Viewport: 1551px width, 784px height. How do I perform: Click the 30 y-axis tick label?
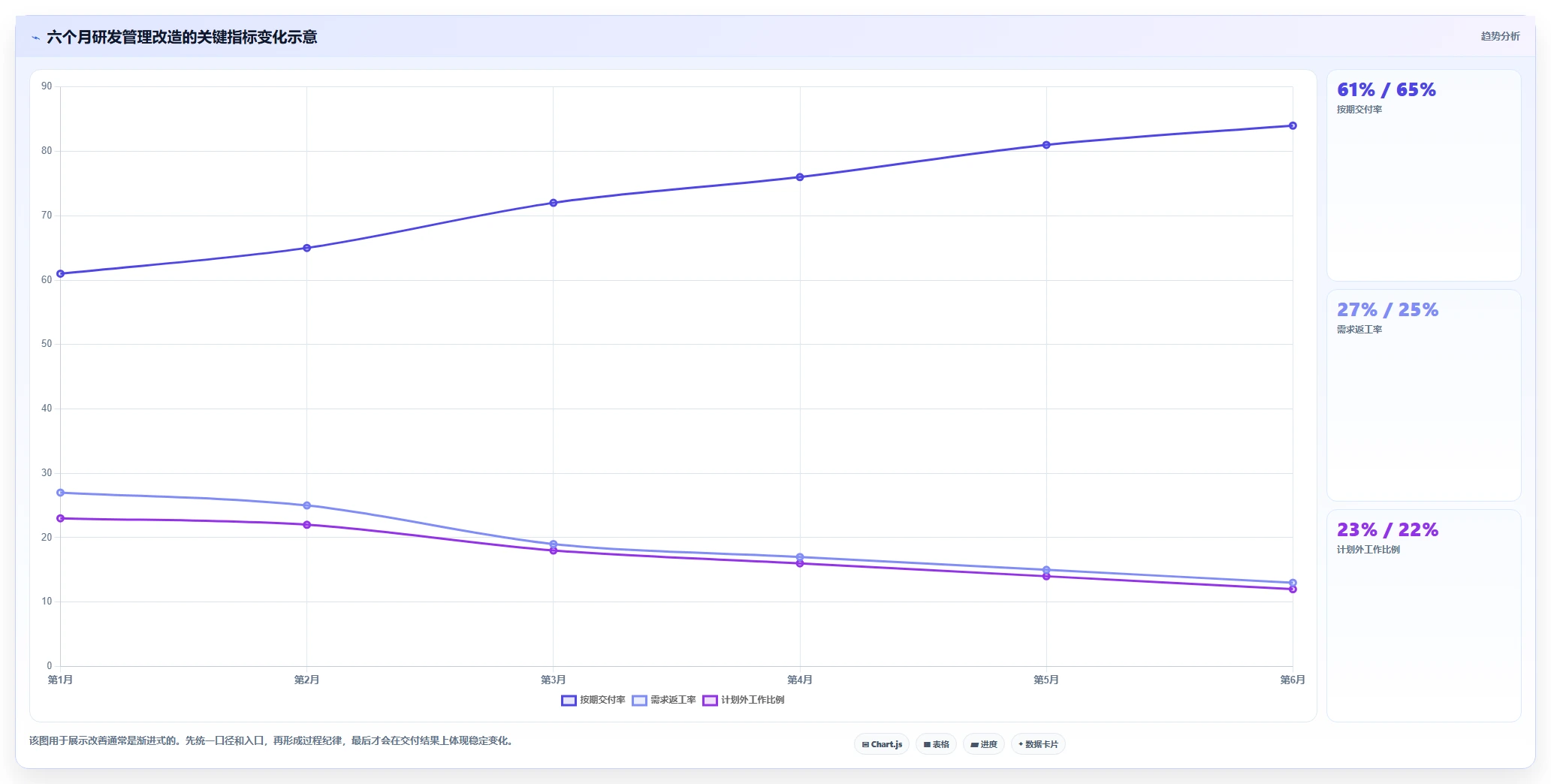coord(47,473)
